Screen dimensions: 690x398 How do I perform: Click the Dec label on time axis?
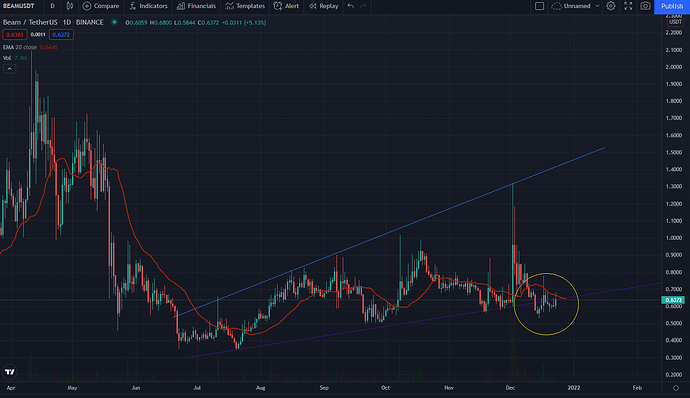(510, 388)
